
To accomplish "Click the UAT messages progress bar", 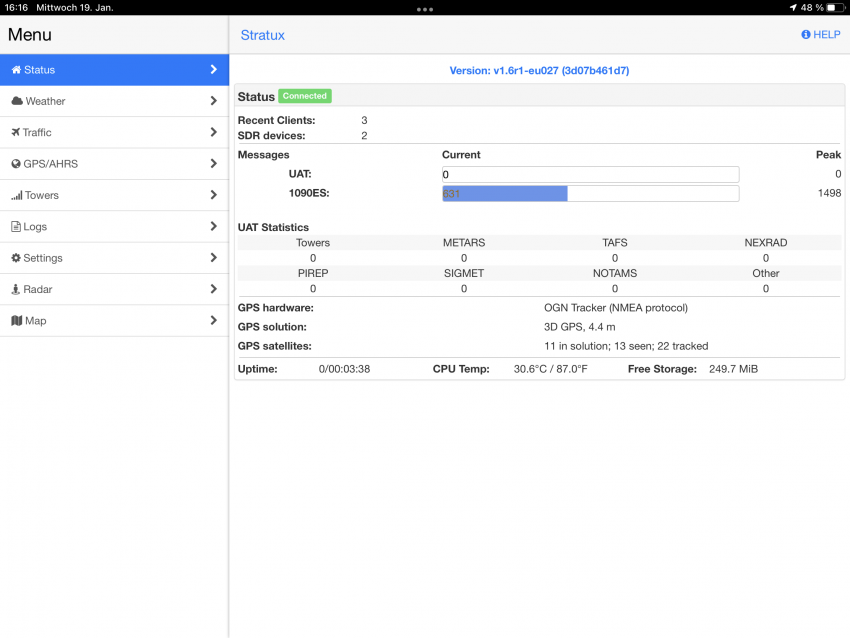I will point(590,175).
